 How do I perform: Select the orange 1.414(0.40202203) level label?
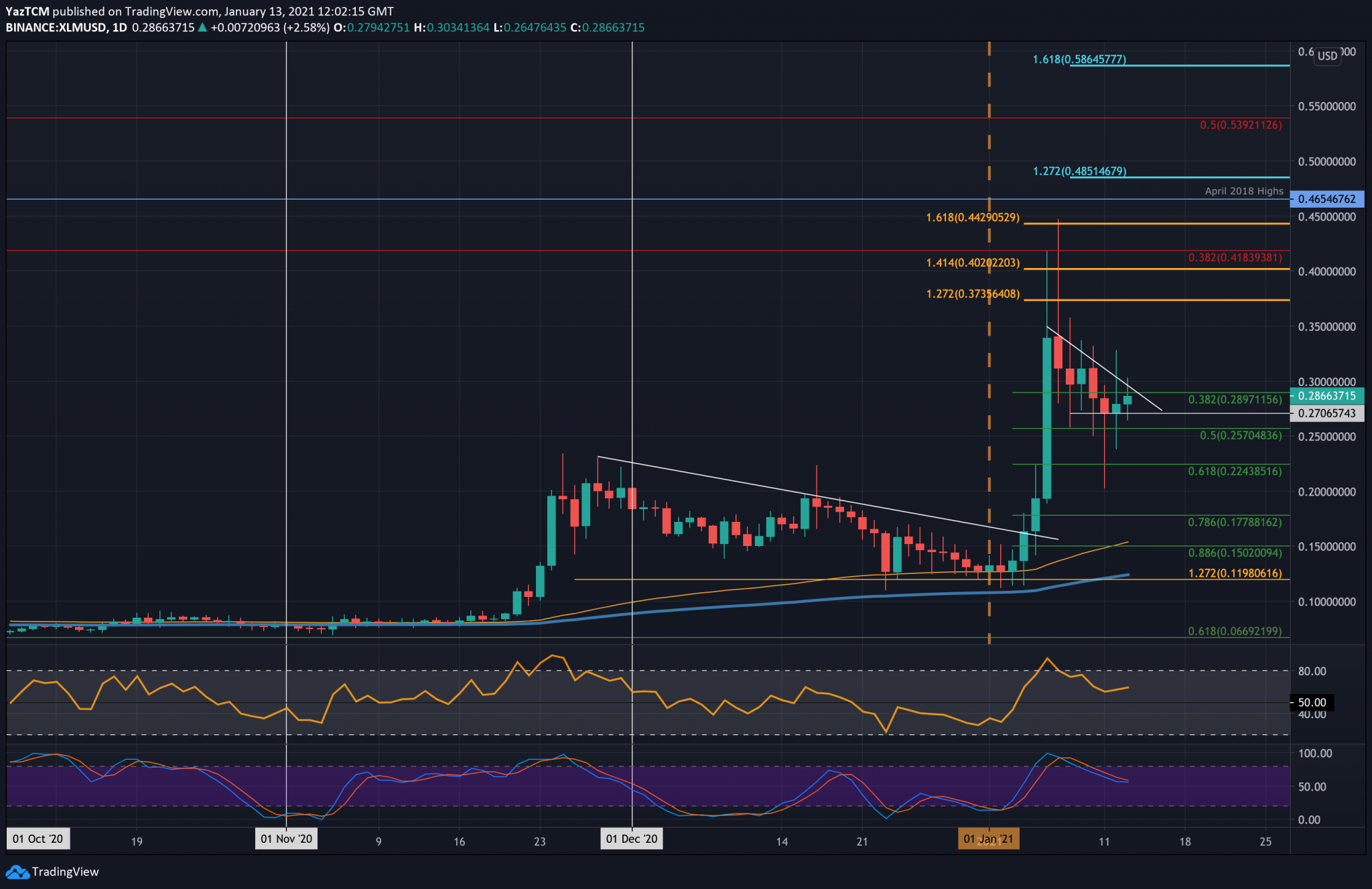pyautogui.click(x=973, y=263)
